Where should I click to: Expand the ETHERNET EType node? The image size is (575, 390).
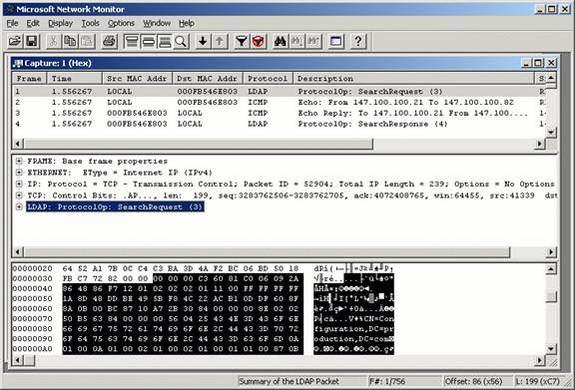19,172
